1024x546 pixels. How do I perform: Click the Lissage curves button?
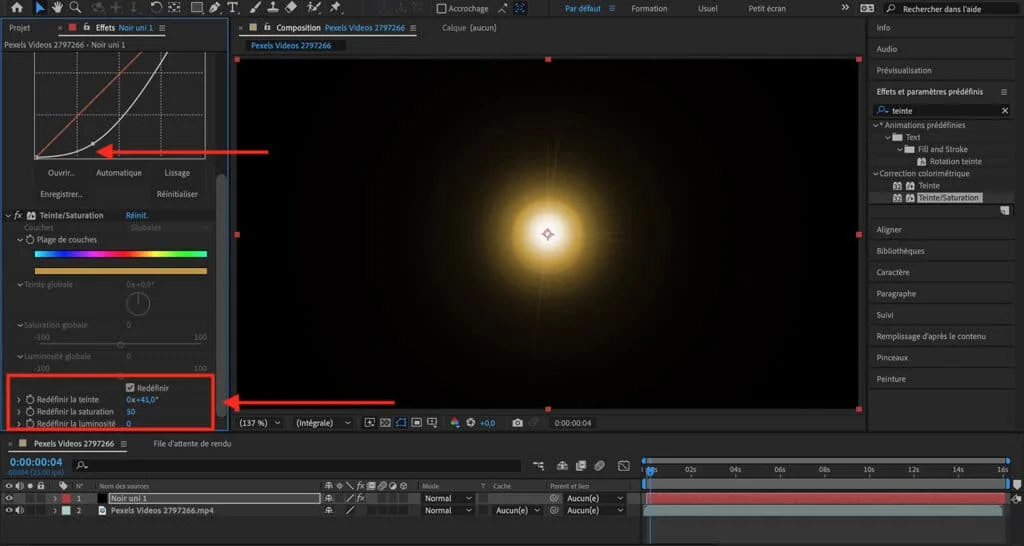click(x=177, y=173)
